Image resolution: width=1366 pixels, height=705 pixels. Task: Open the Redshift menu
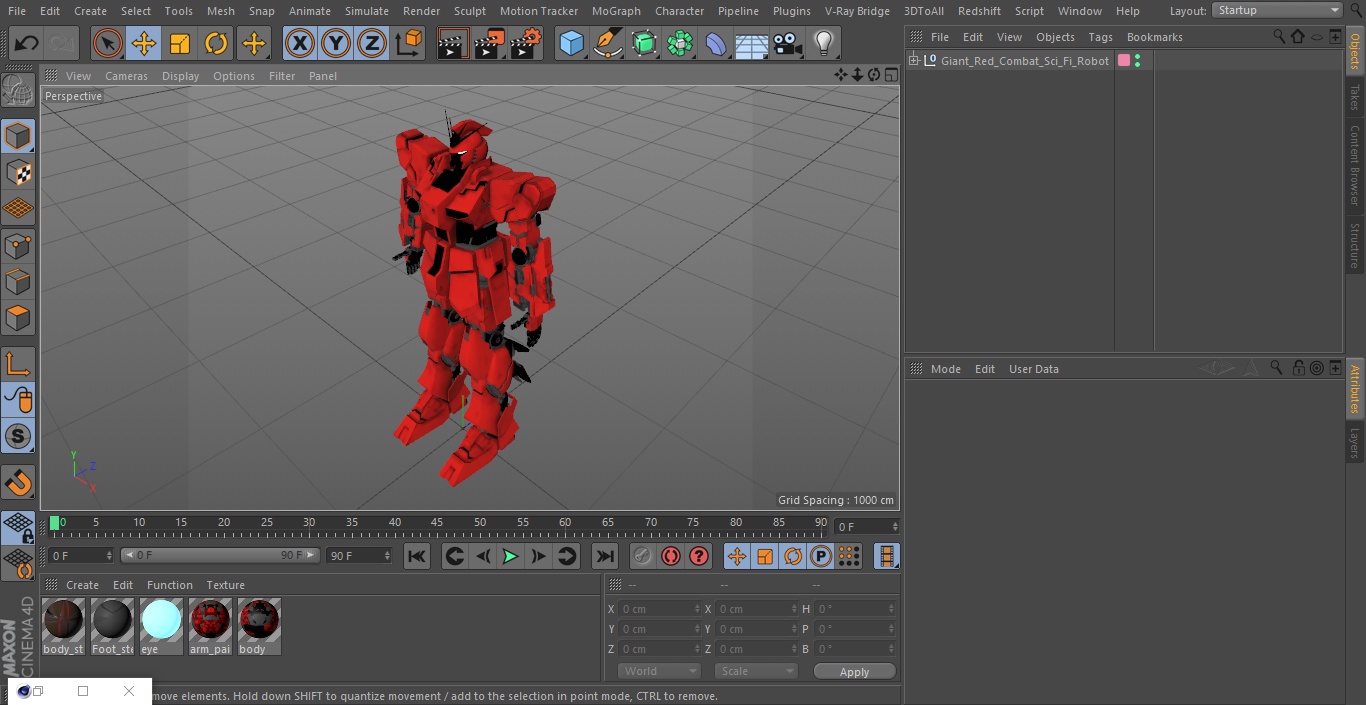tap(979, 11)
